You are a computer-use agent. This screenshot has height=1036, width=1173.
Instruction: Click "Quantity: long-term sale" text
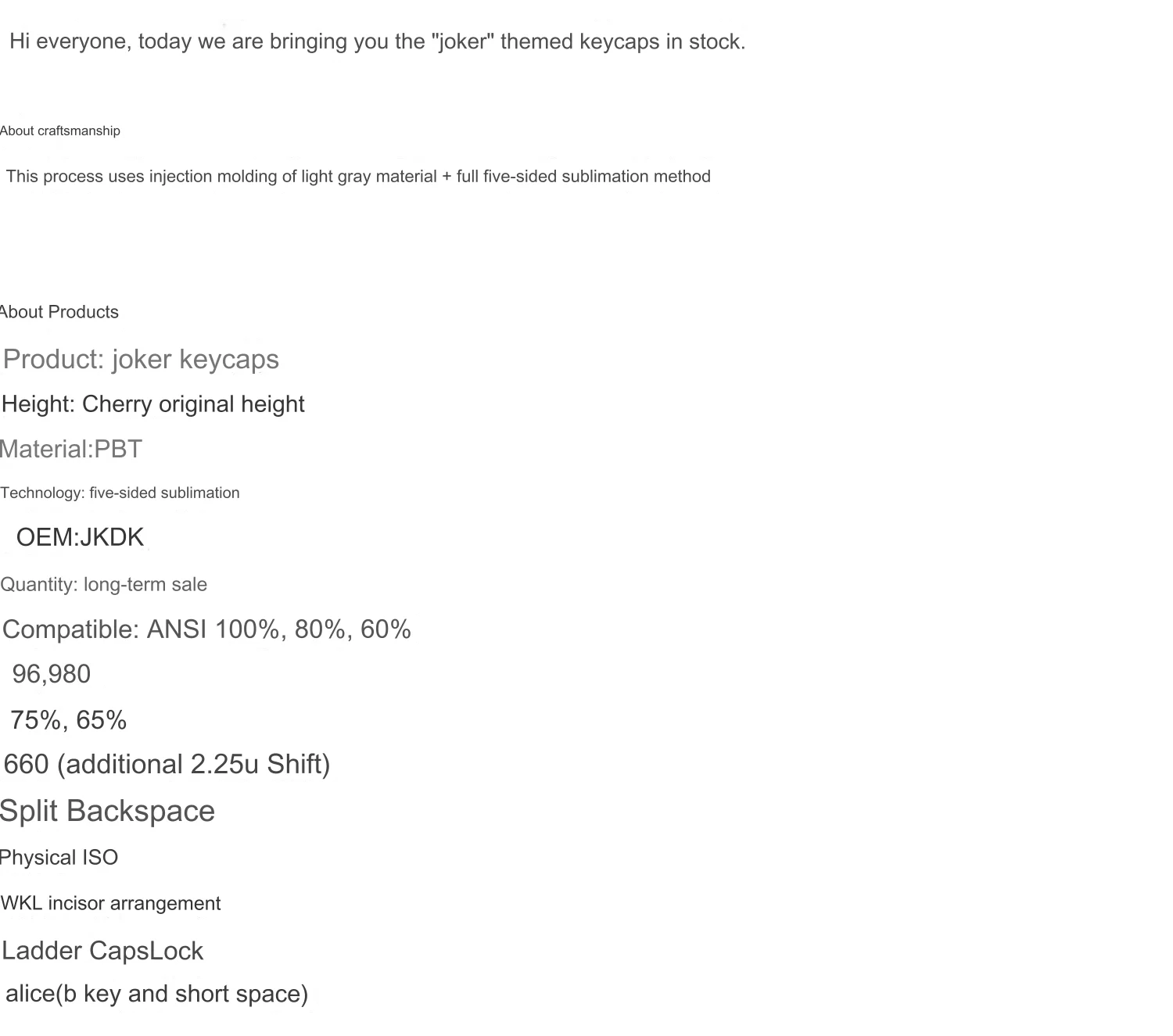[104, 584]
